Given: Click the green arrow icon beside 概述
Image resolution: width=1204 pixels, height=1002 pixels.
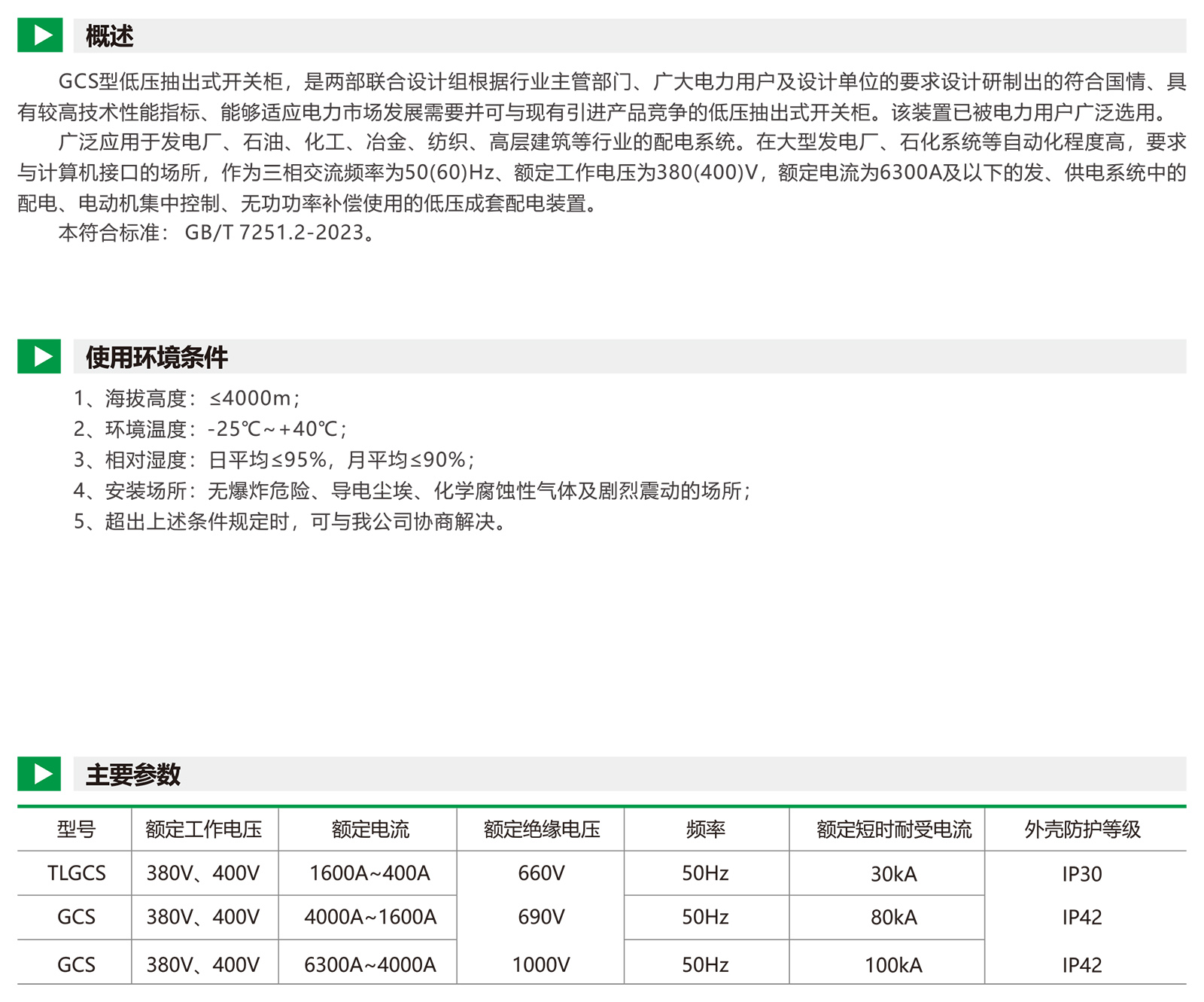Looking at the screenshot, I should click(39, 35).
